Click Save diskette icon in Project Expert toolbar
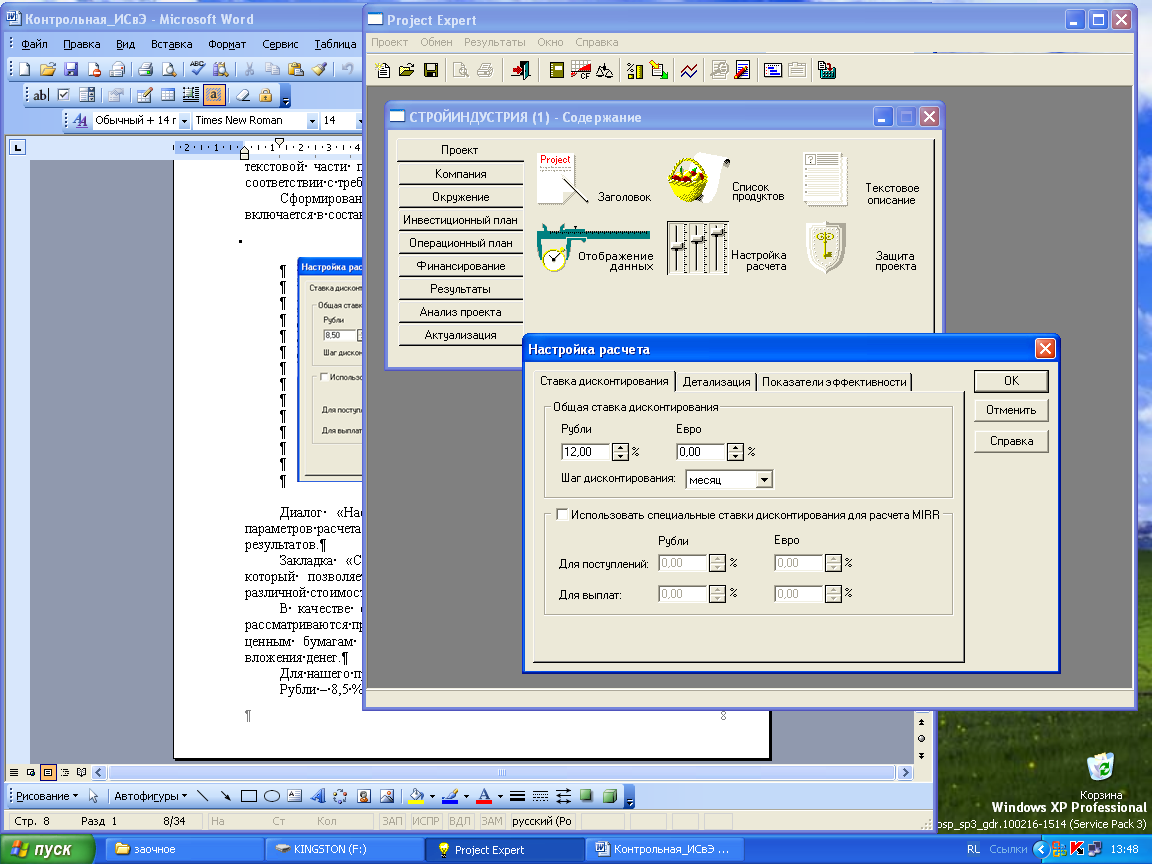Screen dimensions: 1152x864 pyautogui.click(x=431, y=71)
